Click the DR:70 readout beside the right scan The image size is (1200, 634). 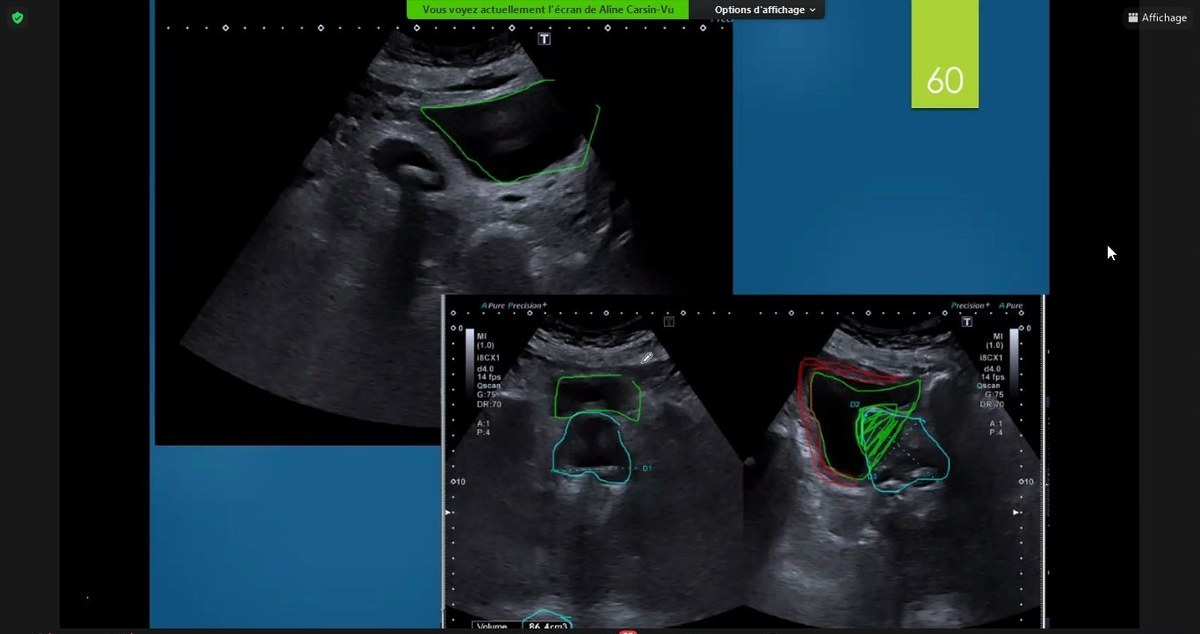coord(991,404)
